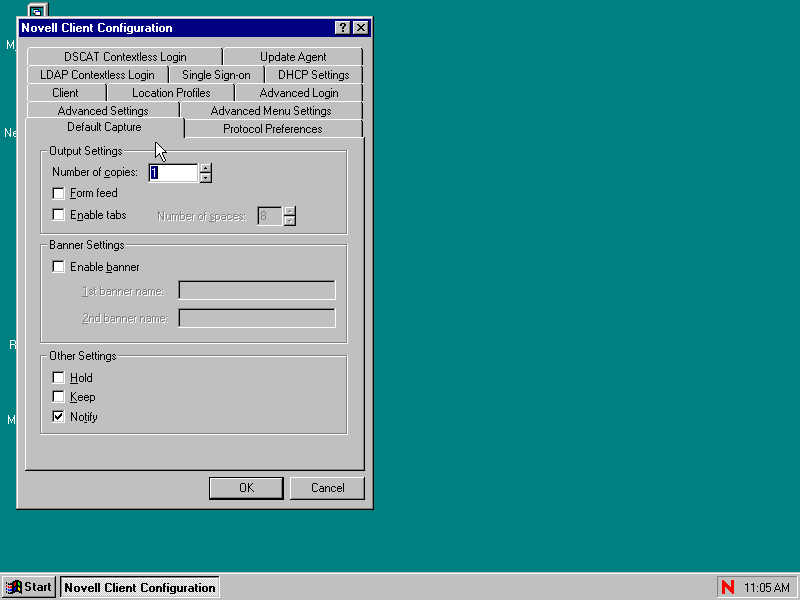Open the Location Profiles tab
The image size is (800, 600).
pyautogui.click(x=171, y=93)
